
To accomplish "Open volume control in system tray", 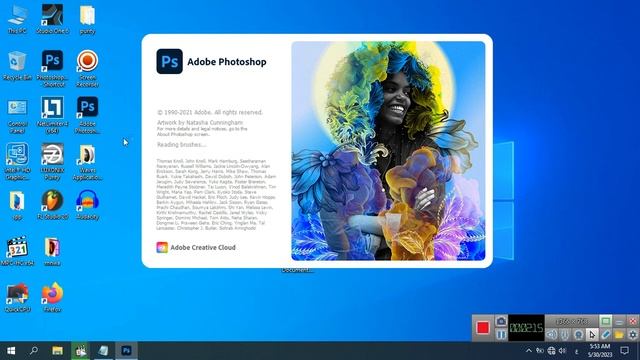I will coord(562,351).
